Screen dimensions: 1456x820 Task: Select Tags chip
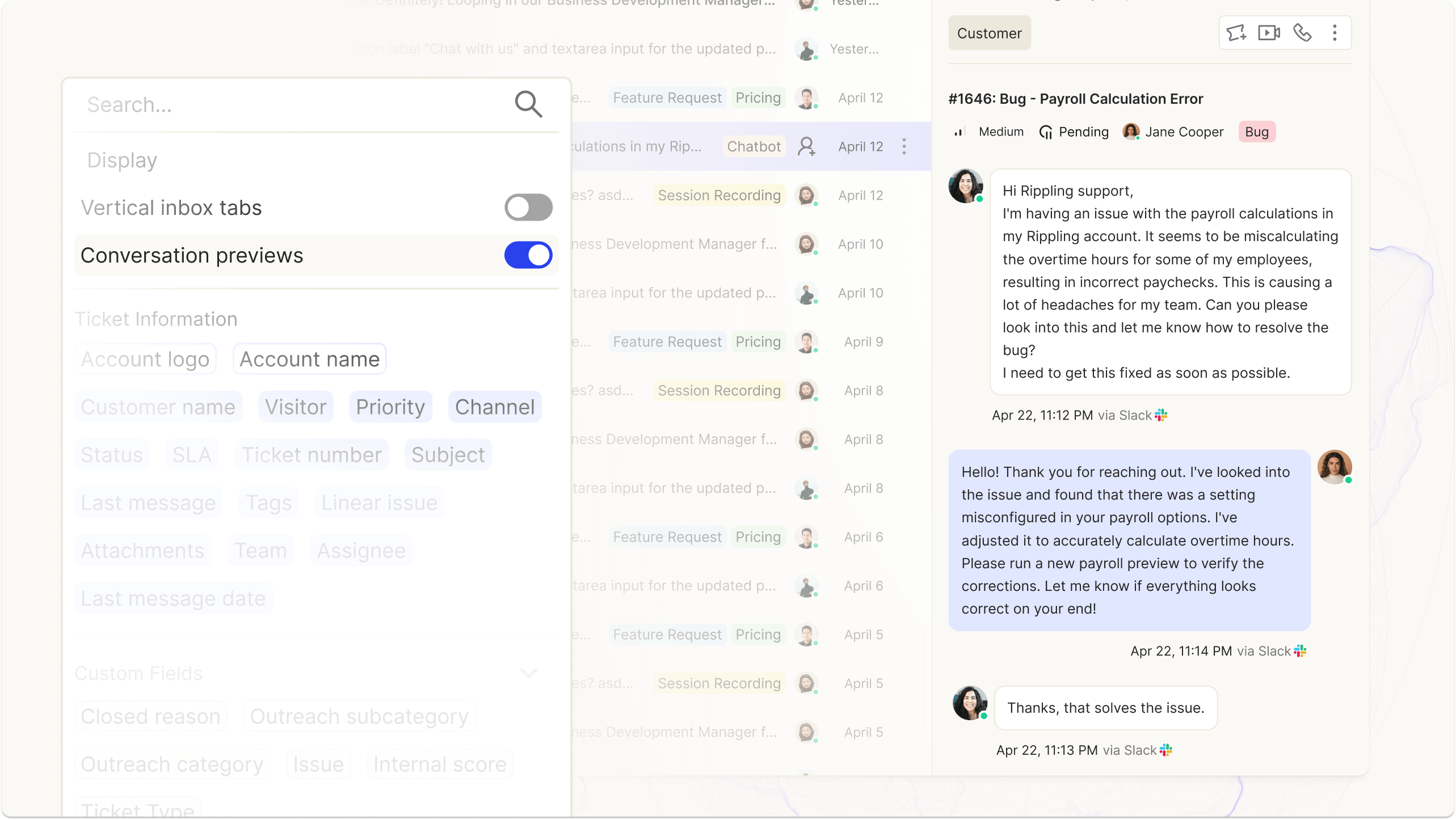click(268, 502)
